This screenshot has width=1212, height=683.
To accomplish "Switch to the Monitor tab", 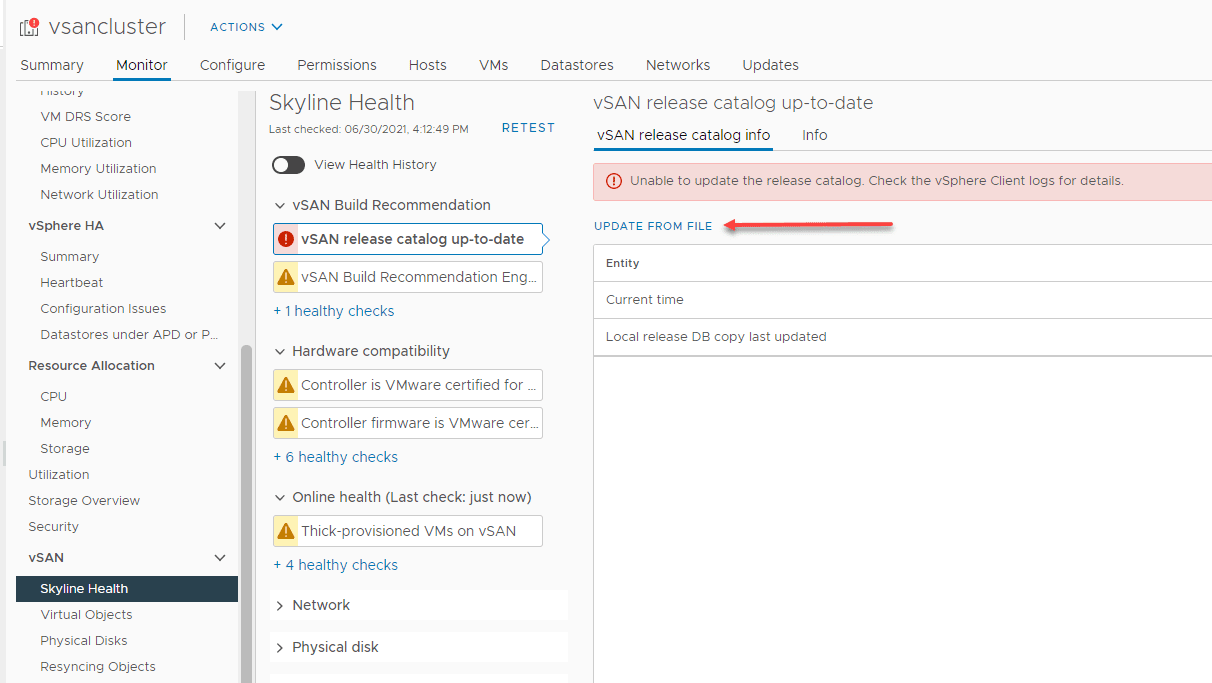I will point(141,65).
